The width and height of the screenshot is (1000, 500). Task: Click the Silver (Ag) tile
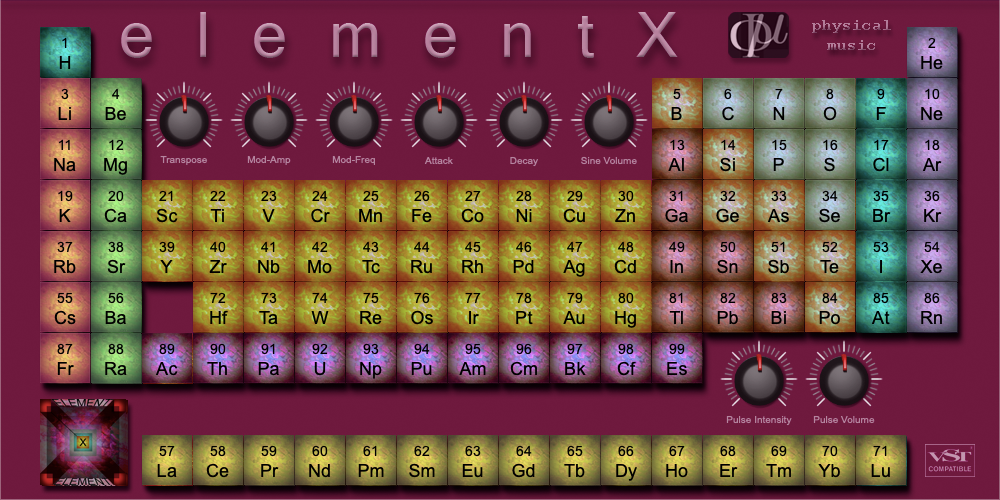(x=575, y=256)
